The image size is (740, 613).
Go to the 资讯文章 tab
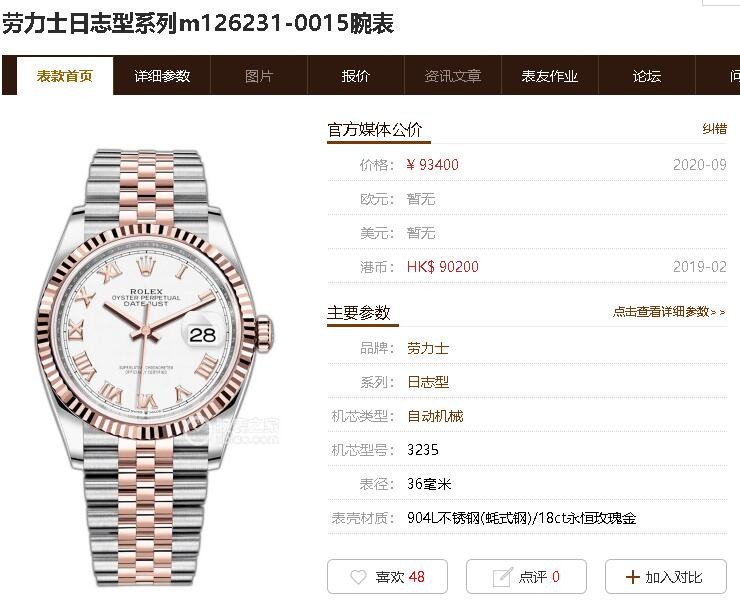(453, 76)
